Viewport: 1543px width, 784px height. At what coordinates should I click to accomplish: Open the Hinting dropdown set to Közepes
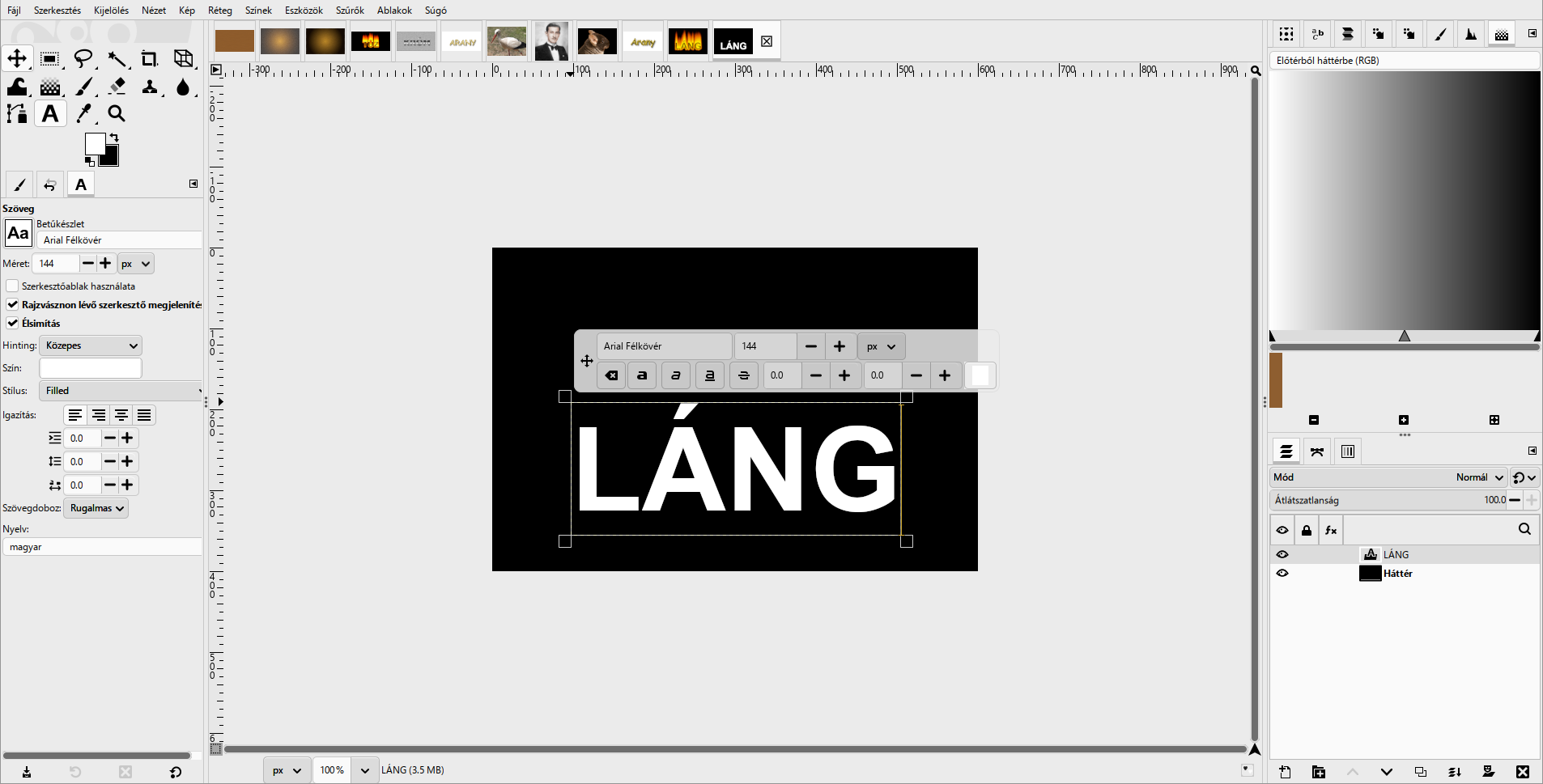point(91,345)
